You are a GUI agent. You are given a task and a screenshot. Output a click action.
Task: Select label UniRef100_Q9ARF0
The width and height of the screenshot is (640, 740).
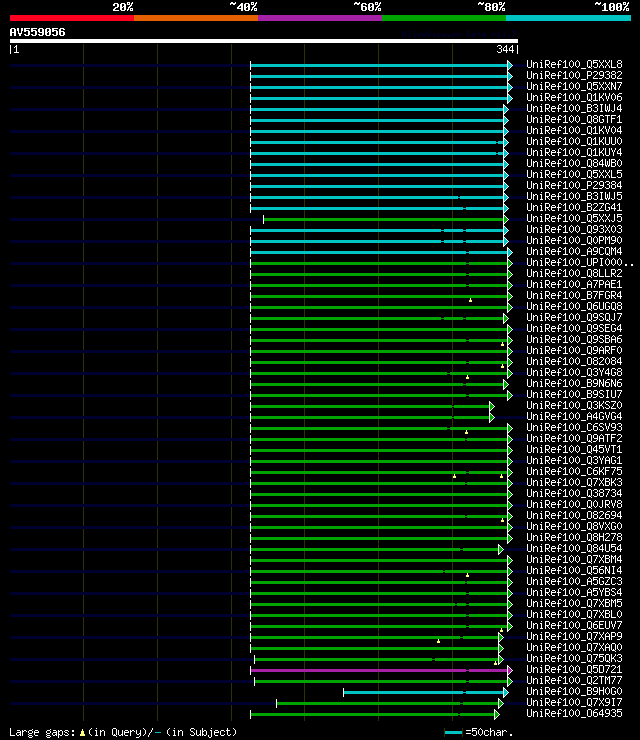[574, 351]
